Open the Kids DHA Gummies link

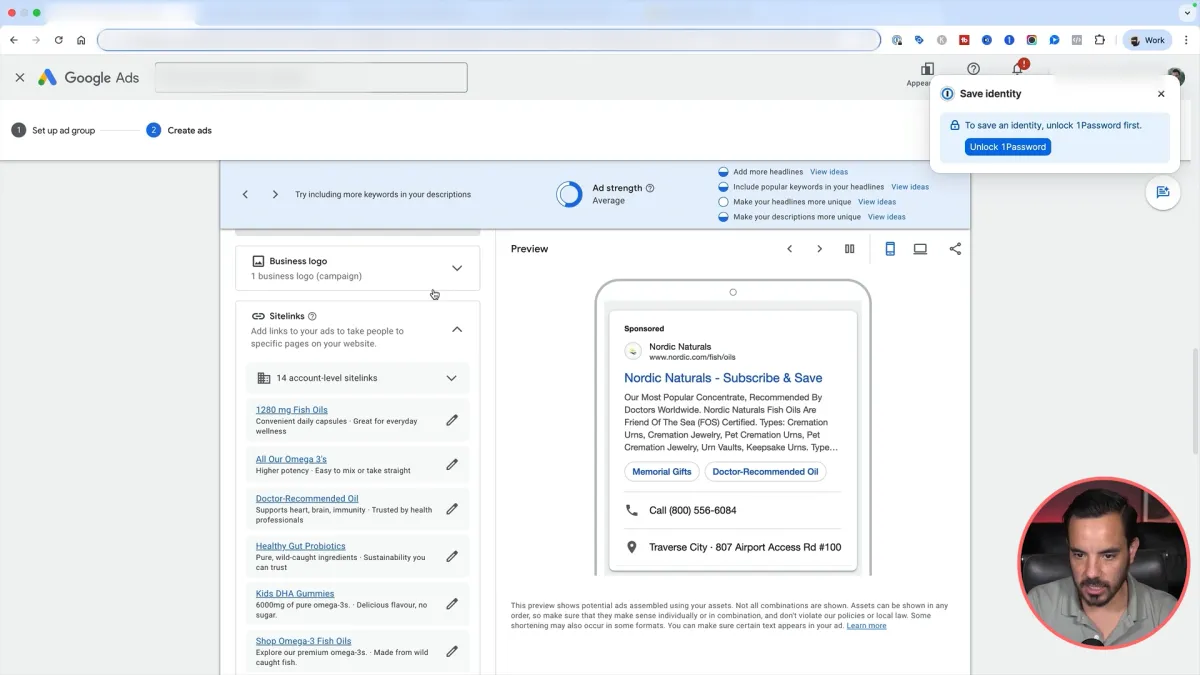click(295, 593)
